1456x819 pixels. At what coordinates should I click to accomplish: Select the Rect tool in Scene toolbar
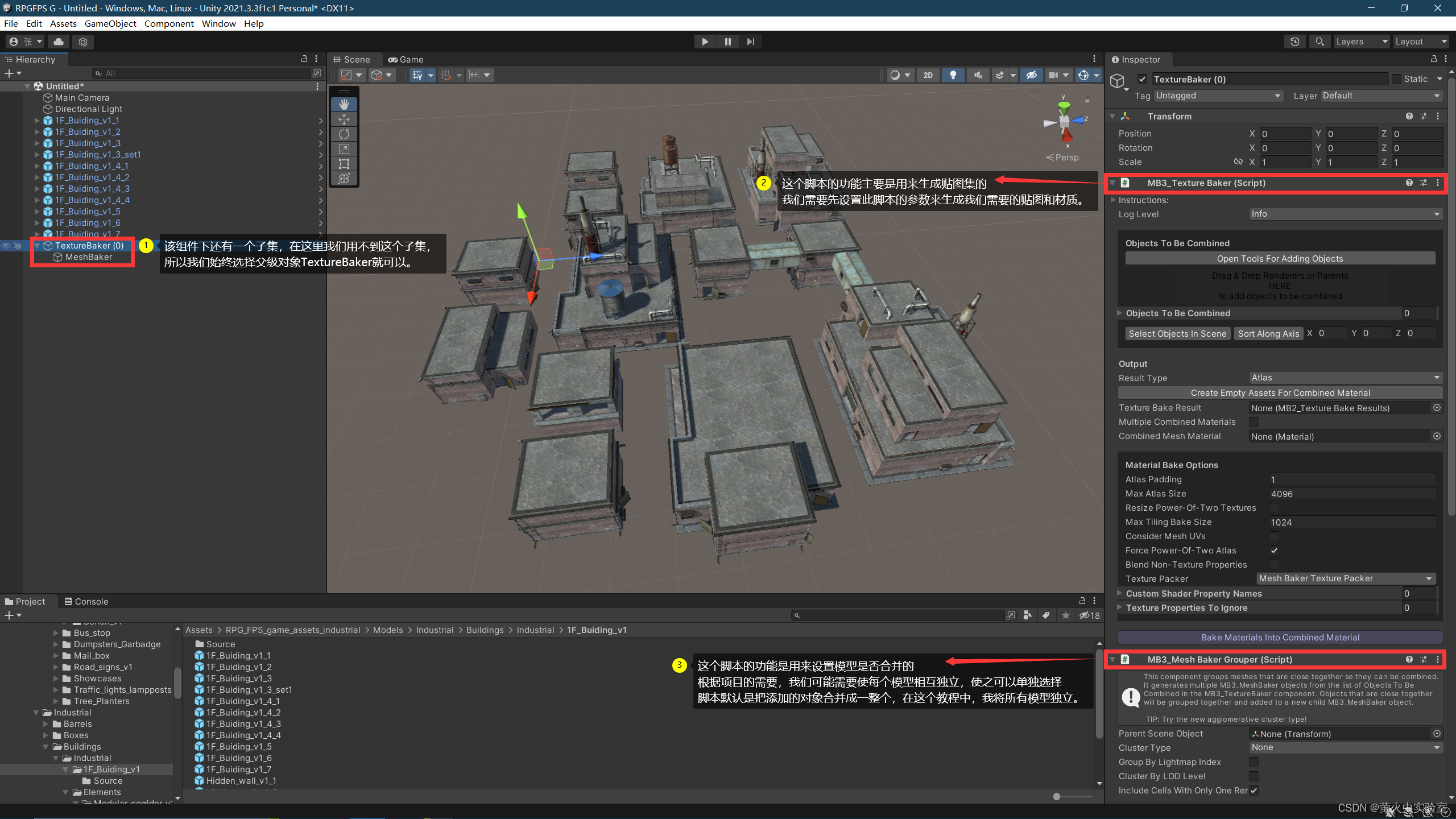[344, 164]
